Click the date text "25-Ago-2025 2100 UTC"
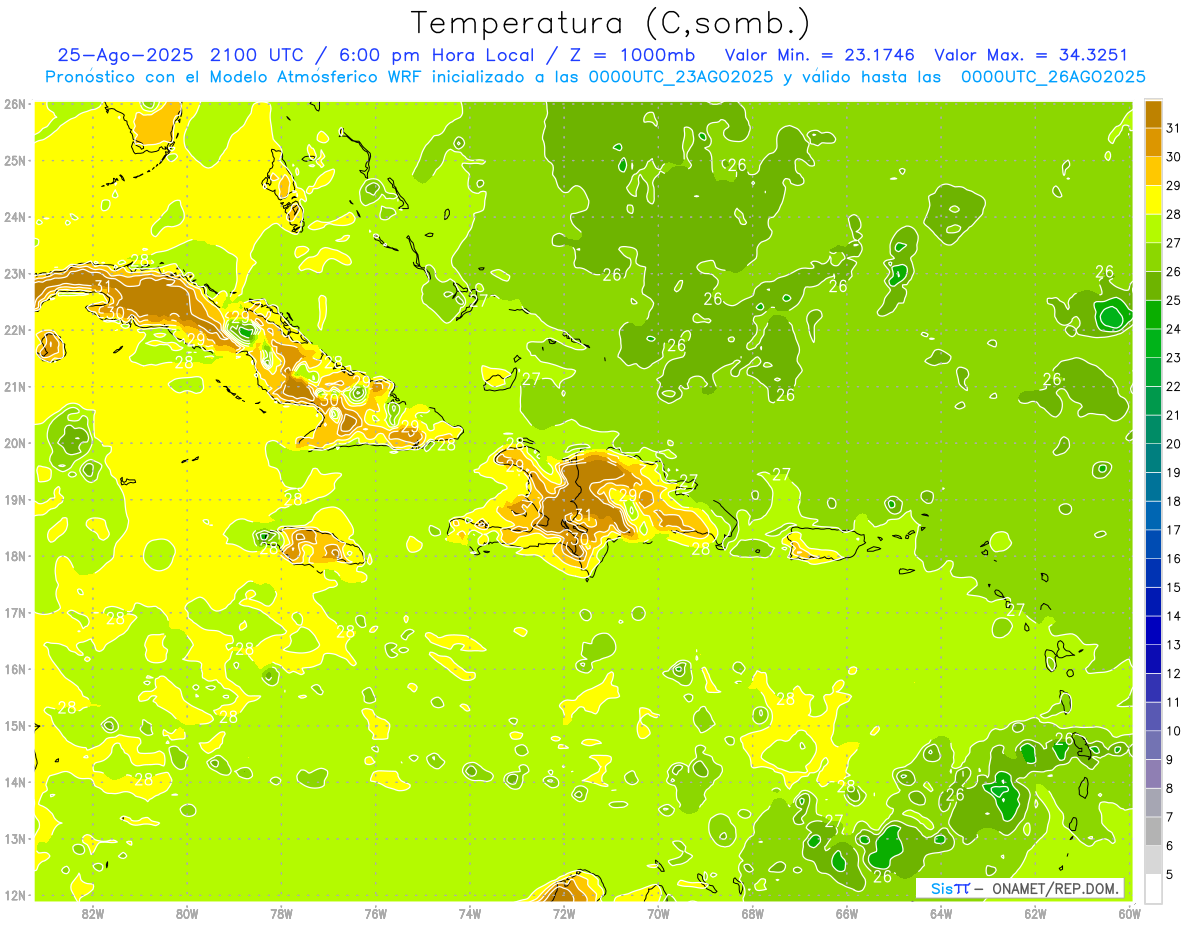This screenshot has height=927, width=1200. tap(178, 55)
